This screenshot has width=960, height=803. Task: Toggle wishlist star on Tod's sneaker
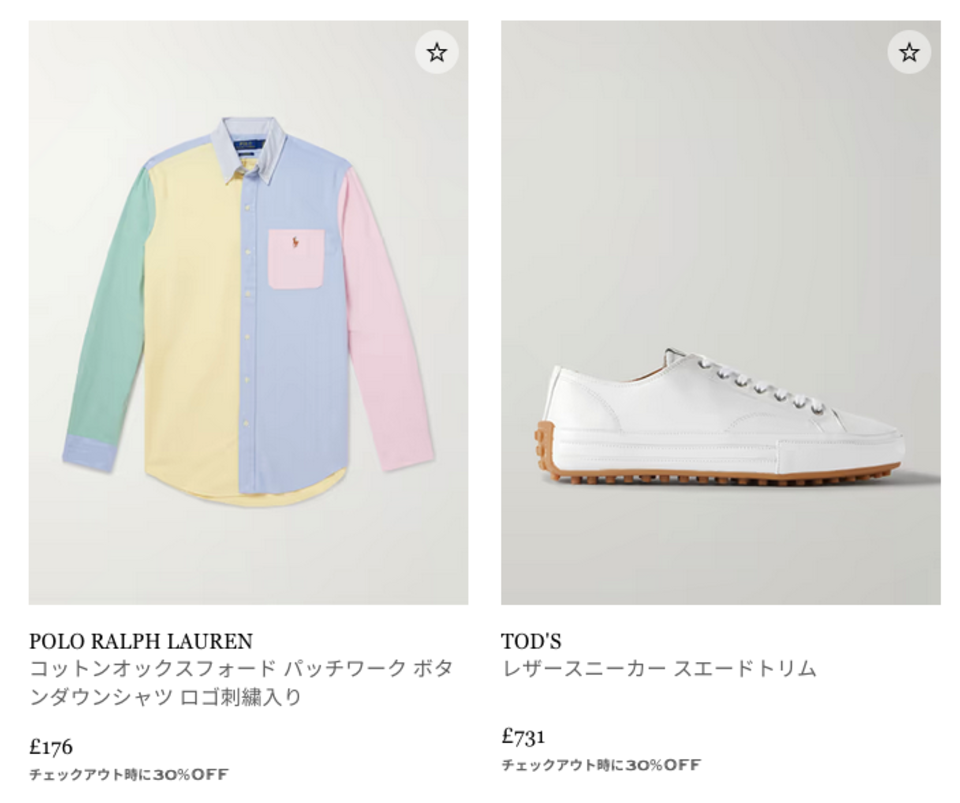click(909, 52)
